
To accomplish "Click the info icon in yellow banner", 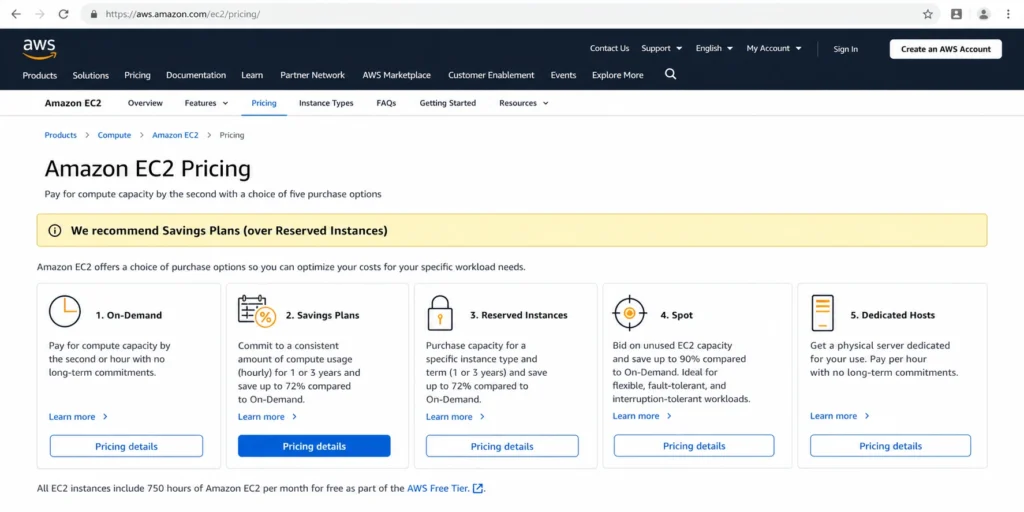I will 55,231.
